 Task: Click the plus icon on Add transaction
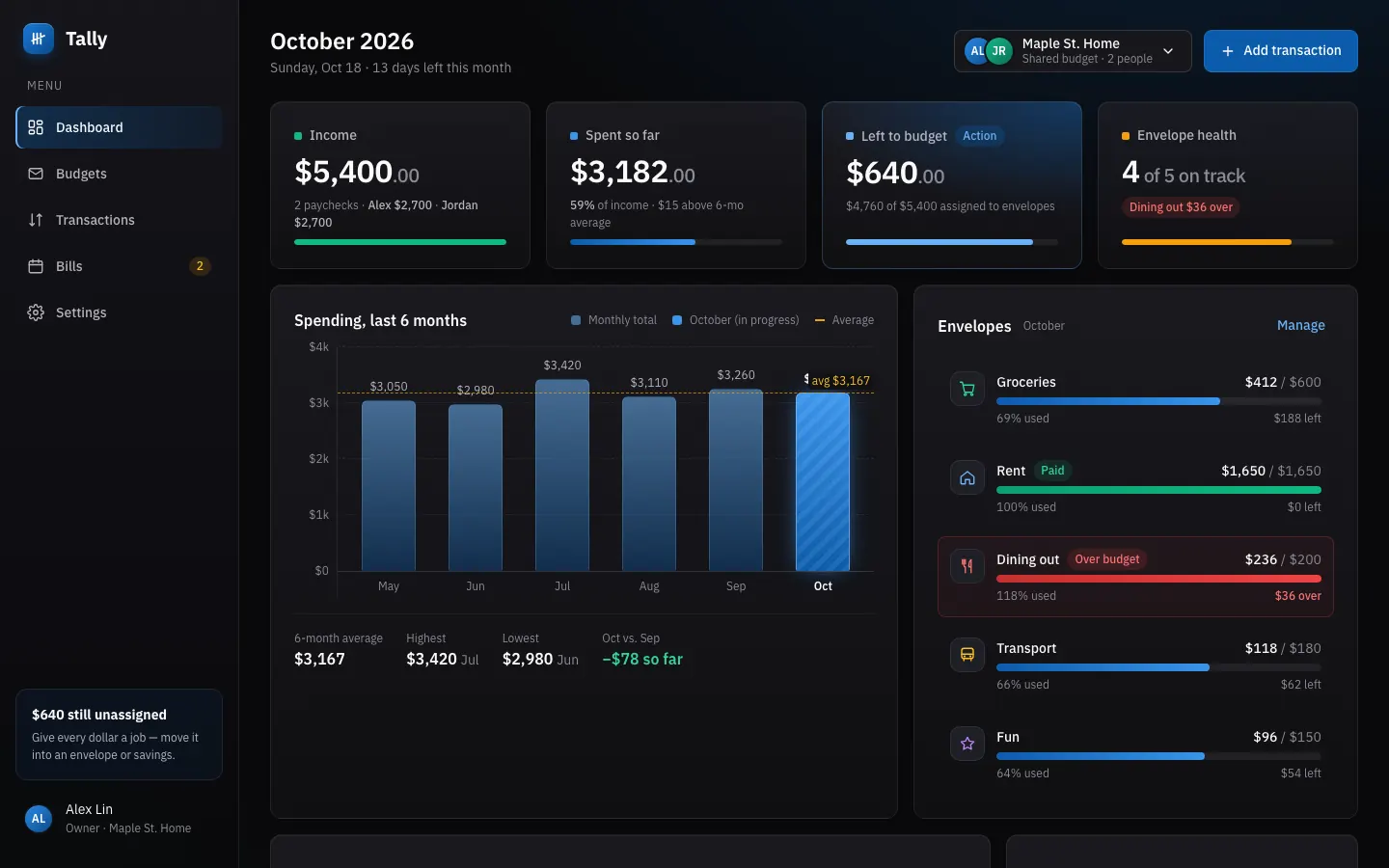point(1228,51)
